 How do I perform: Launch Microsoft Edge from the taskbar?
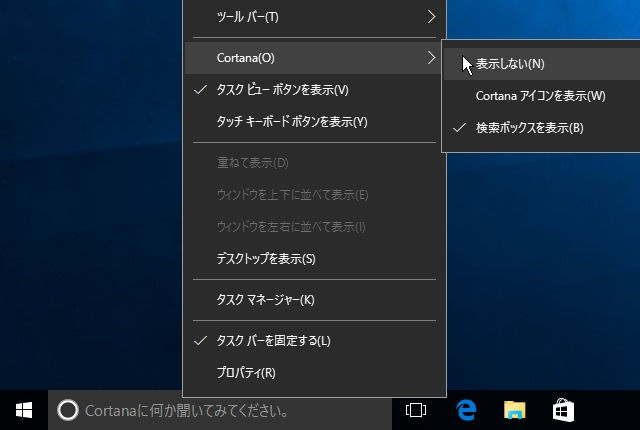click(466, 410)
